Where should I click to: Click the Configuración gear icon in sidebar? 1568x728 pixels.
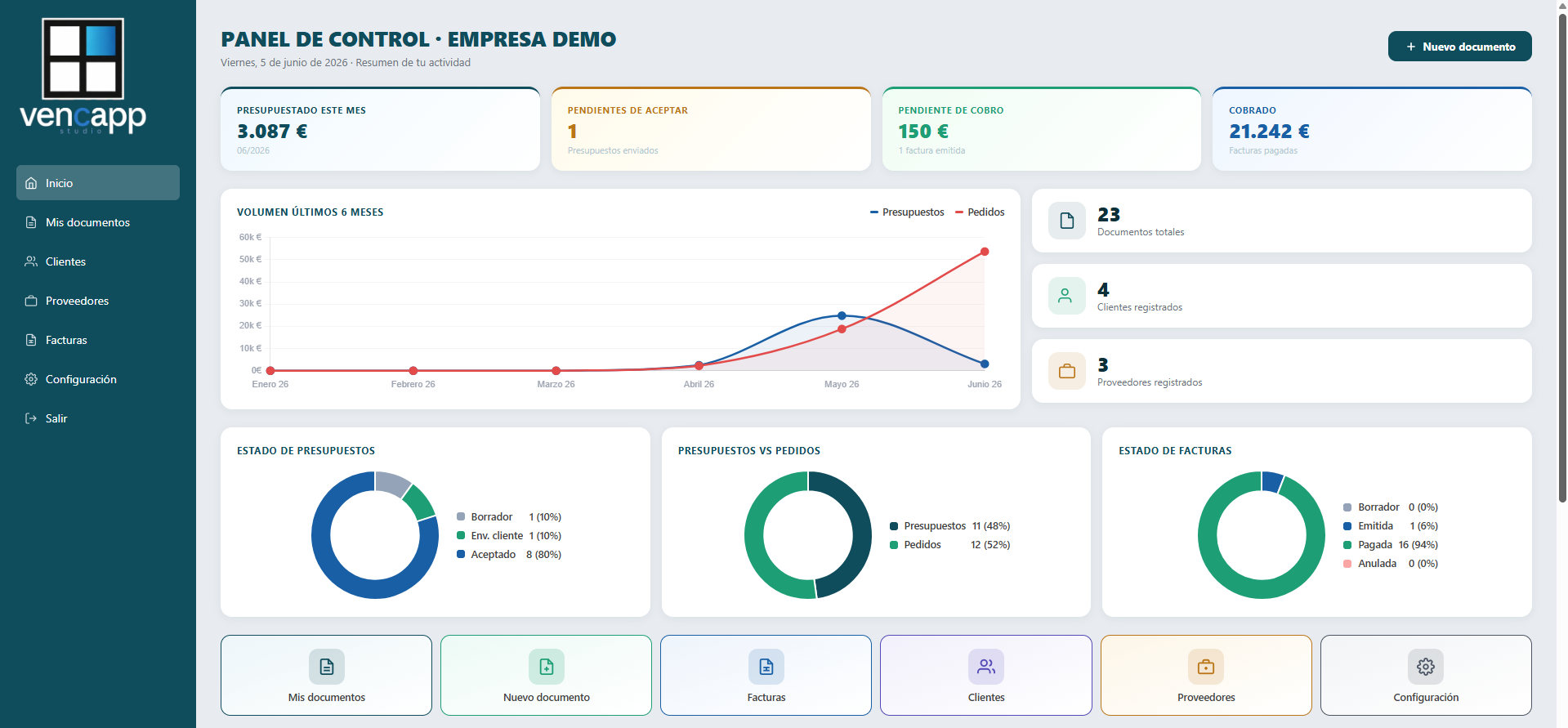[31, 379]
